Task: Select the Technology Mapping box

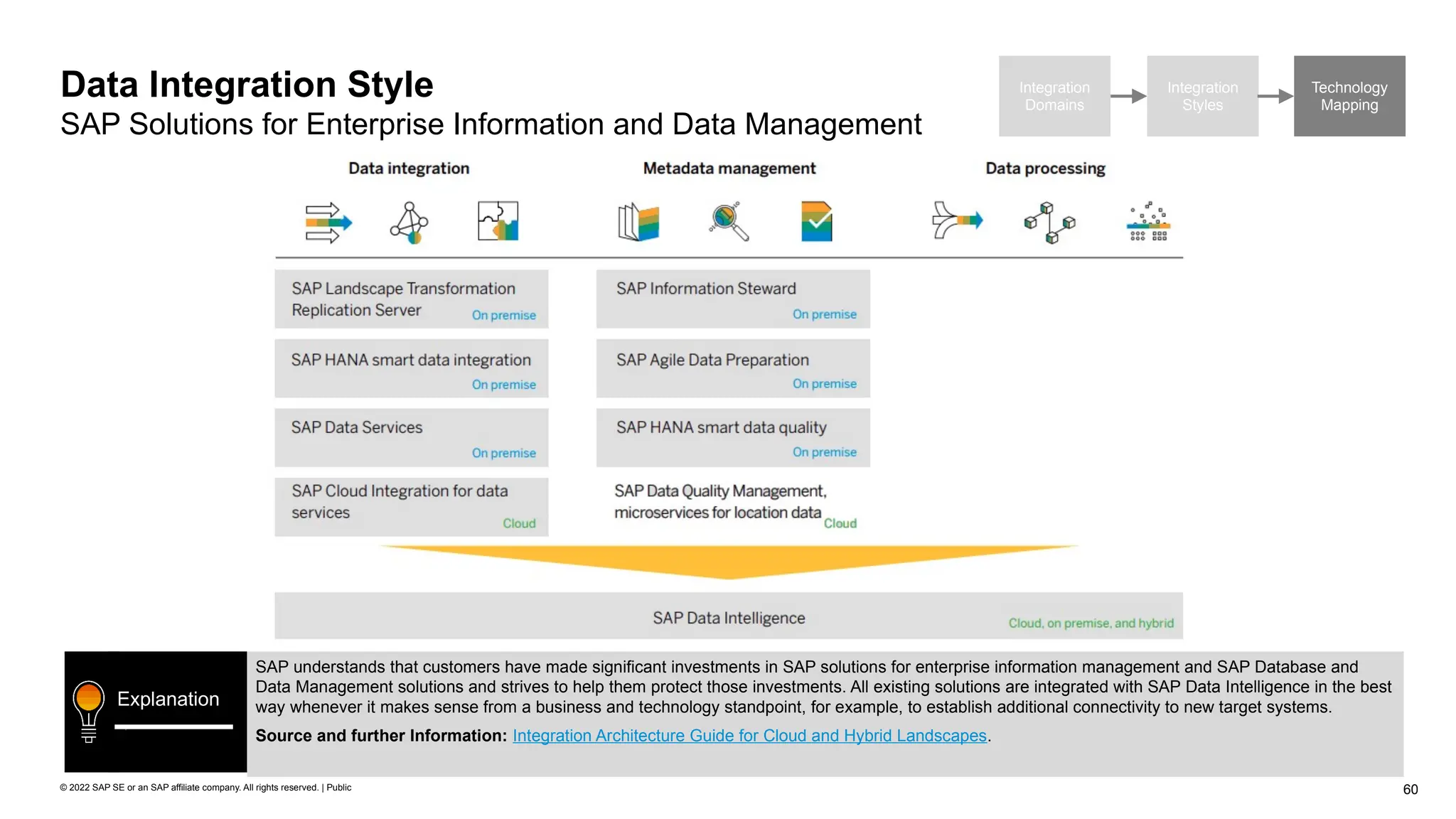Action: pyautogui.click(x=1349, y=96)
